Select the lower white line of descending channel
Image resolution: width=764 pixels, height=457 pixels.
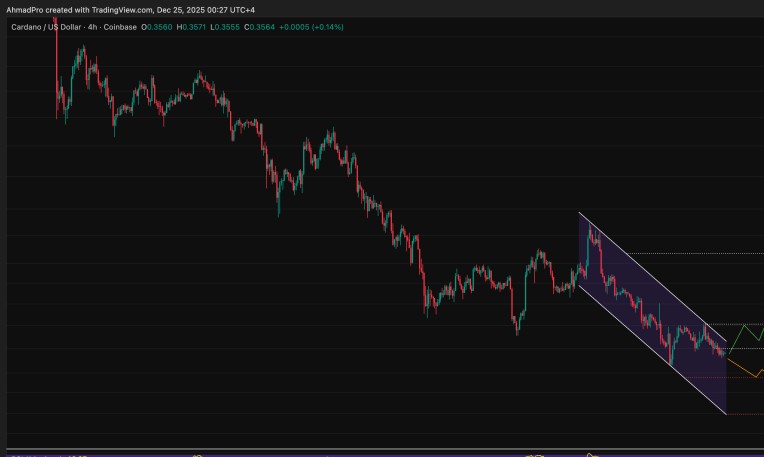tap(650, 350)
